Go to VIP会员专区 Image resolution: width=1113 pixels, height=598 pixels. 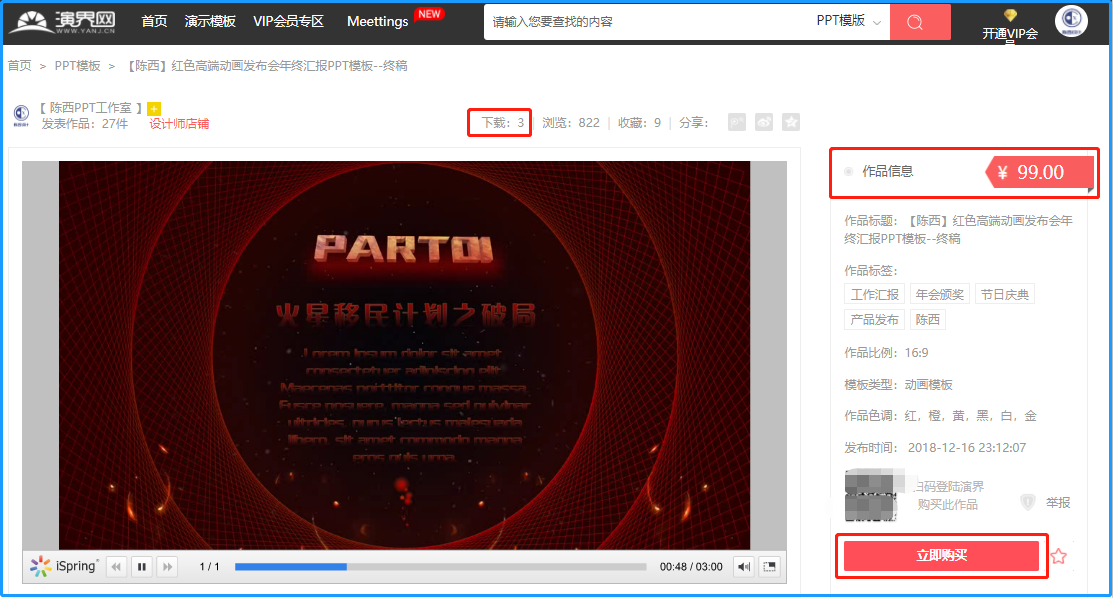[x=288, y=21]
